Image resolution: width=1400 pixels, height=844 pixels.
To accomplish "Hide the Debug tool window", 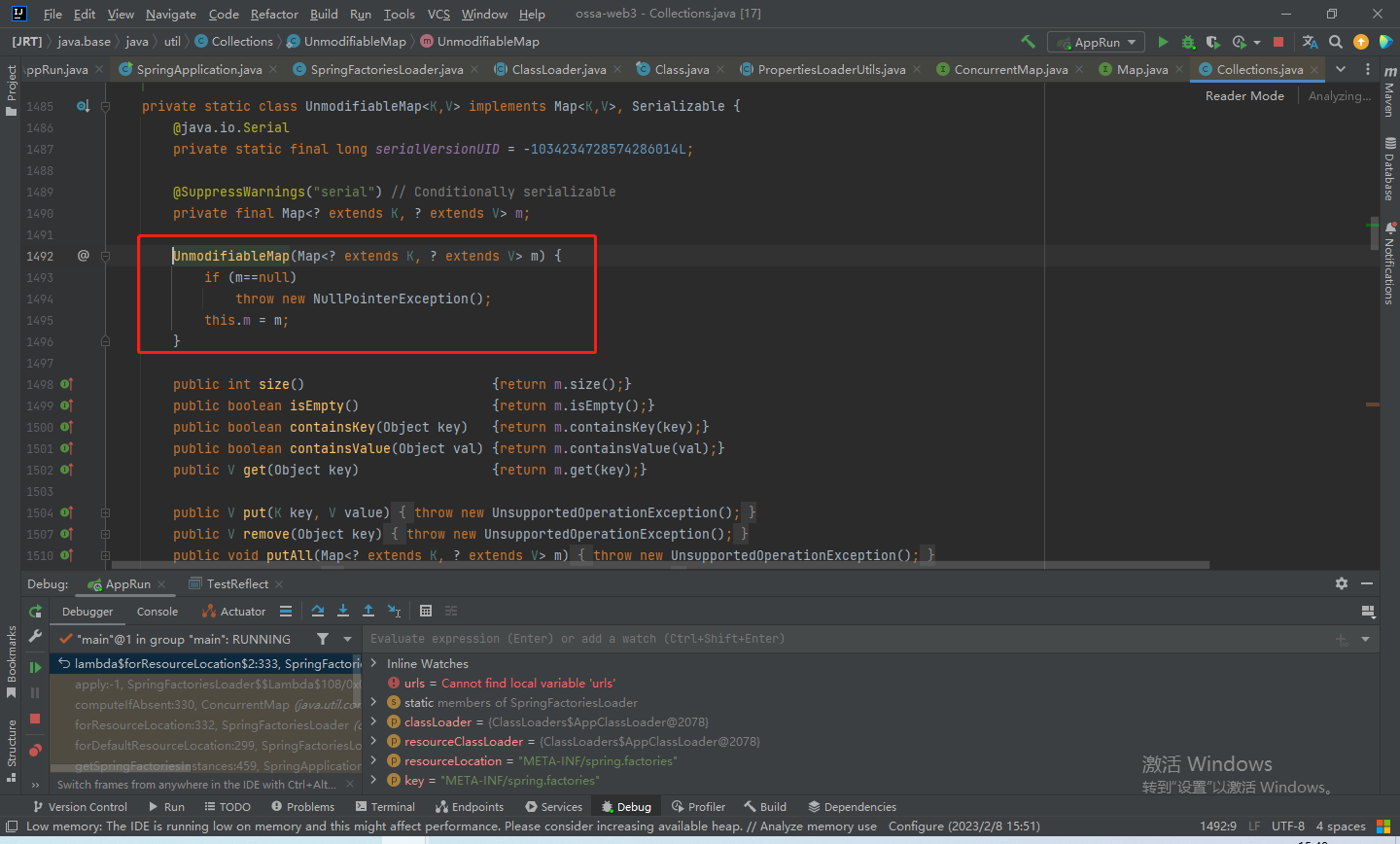I will (x=1367, y=583).
